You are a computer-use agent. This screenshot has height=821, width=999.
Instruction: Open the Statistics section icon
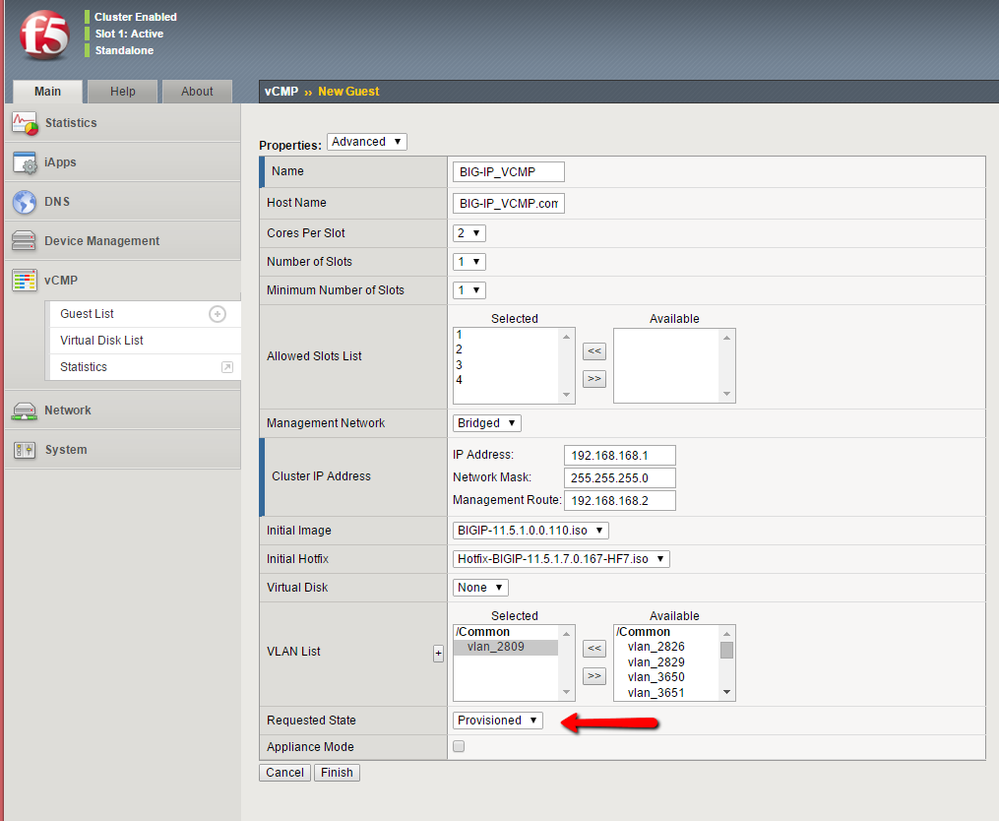tap(25, 123)
